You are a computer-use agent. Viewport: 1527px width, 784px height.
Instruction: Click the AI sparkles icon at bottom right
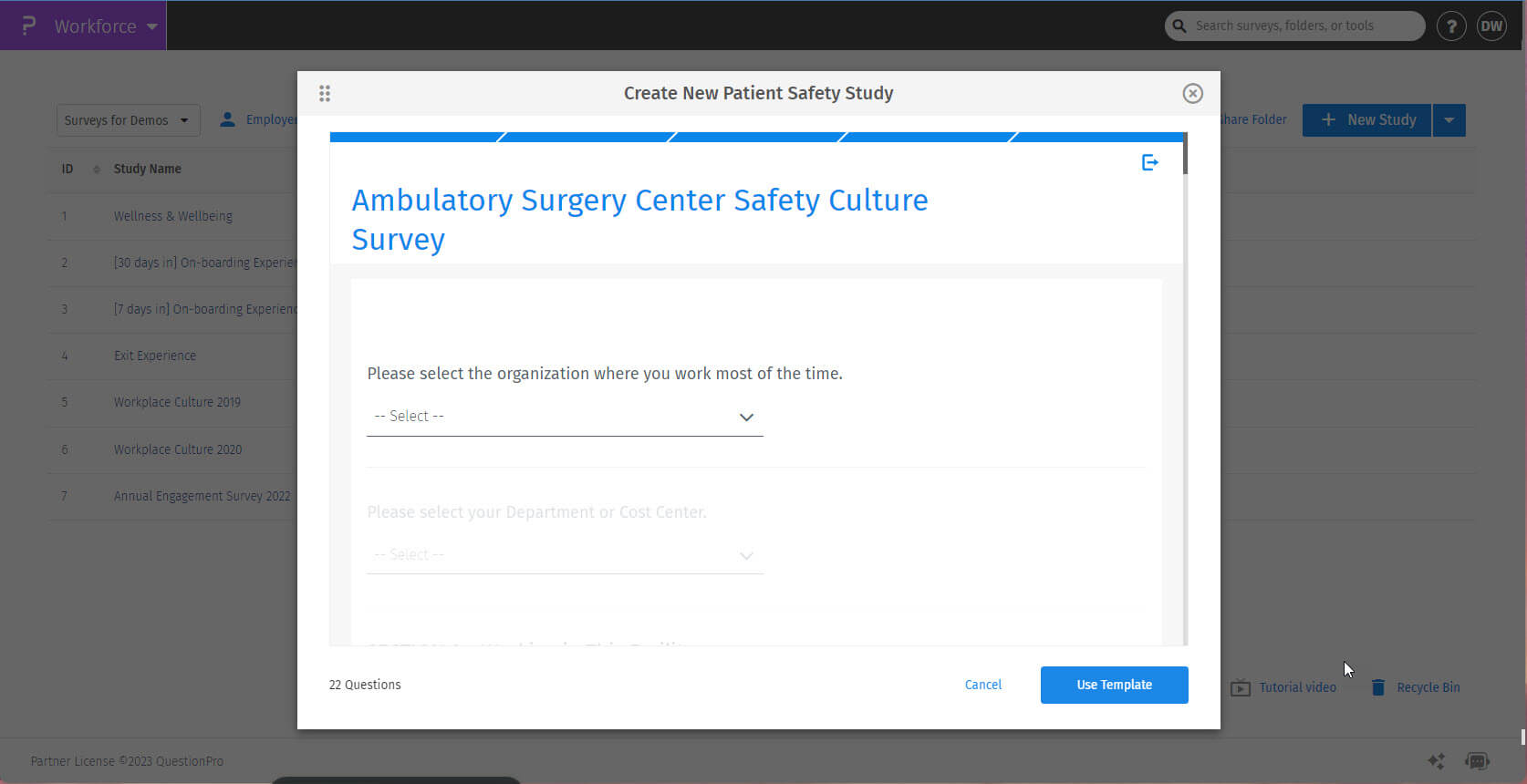pyautogui.click(x=1437, y=761)
